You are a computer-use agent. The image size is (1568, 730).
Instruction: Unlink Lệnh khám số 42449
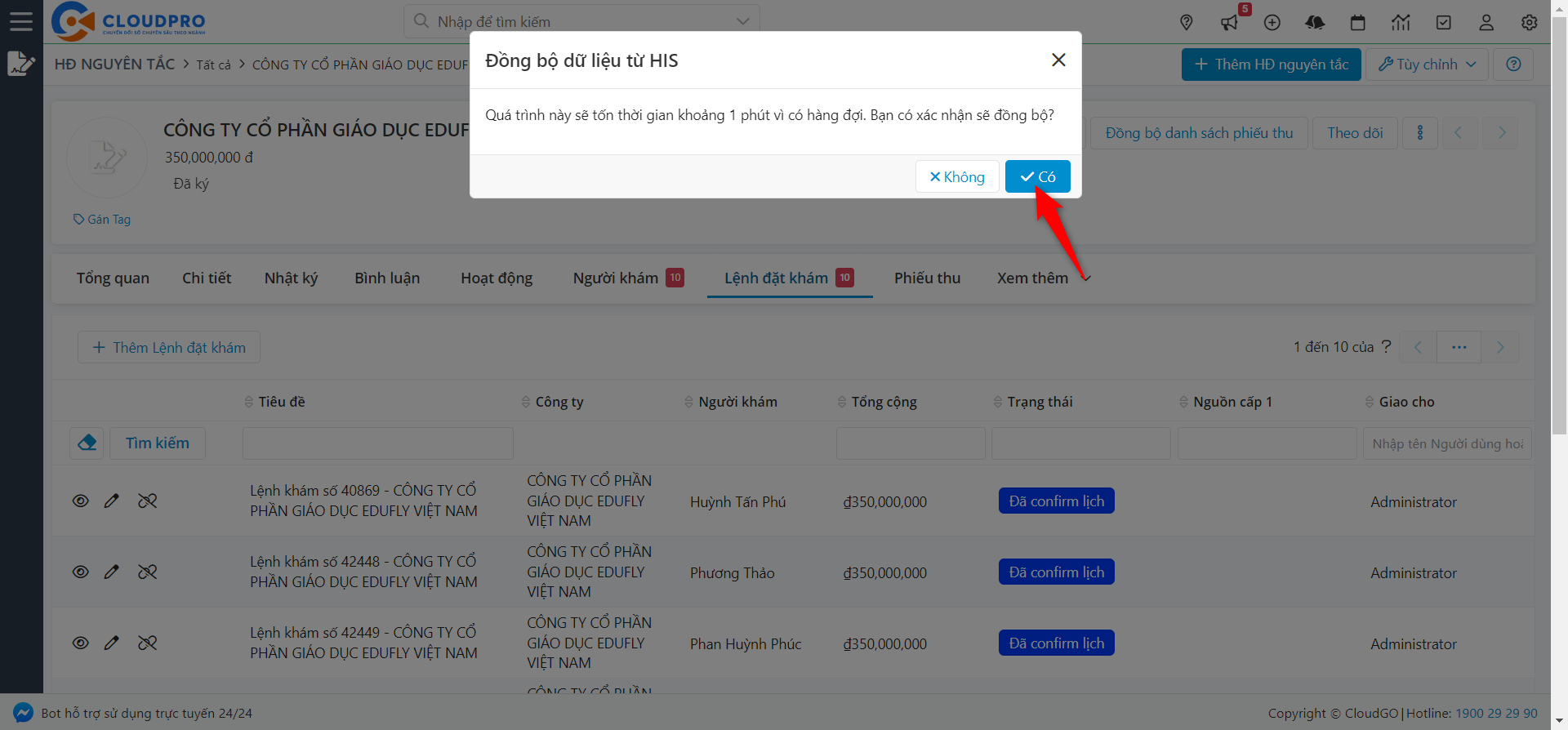(147, 643)
